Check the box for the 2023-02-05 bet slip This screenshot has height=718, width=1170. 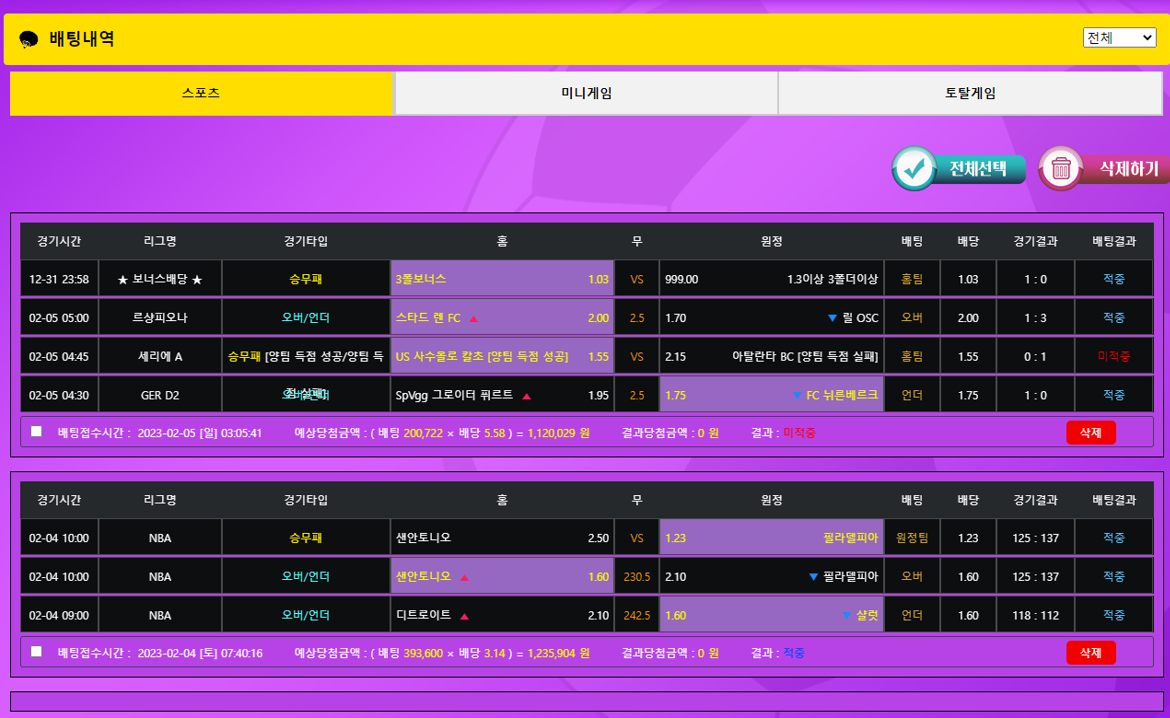37,432
